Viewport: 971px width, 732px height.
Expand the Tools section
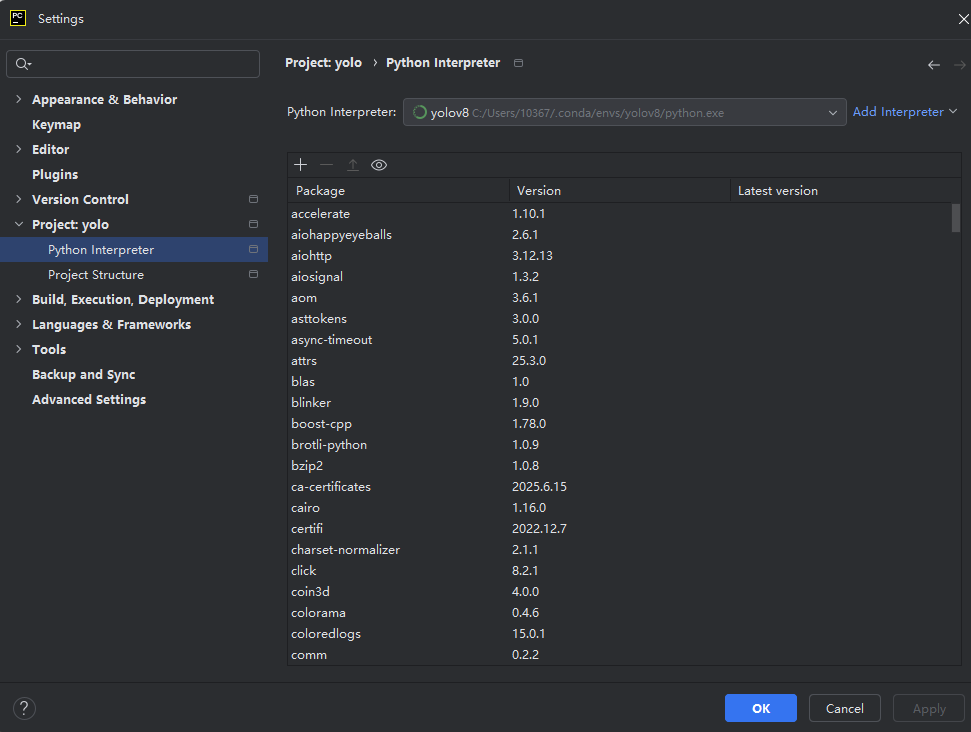[19, 349]
